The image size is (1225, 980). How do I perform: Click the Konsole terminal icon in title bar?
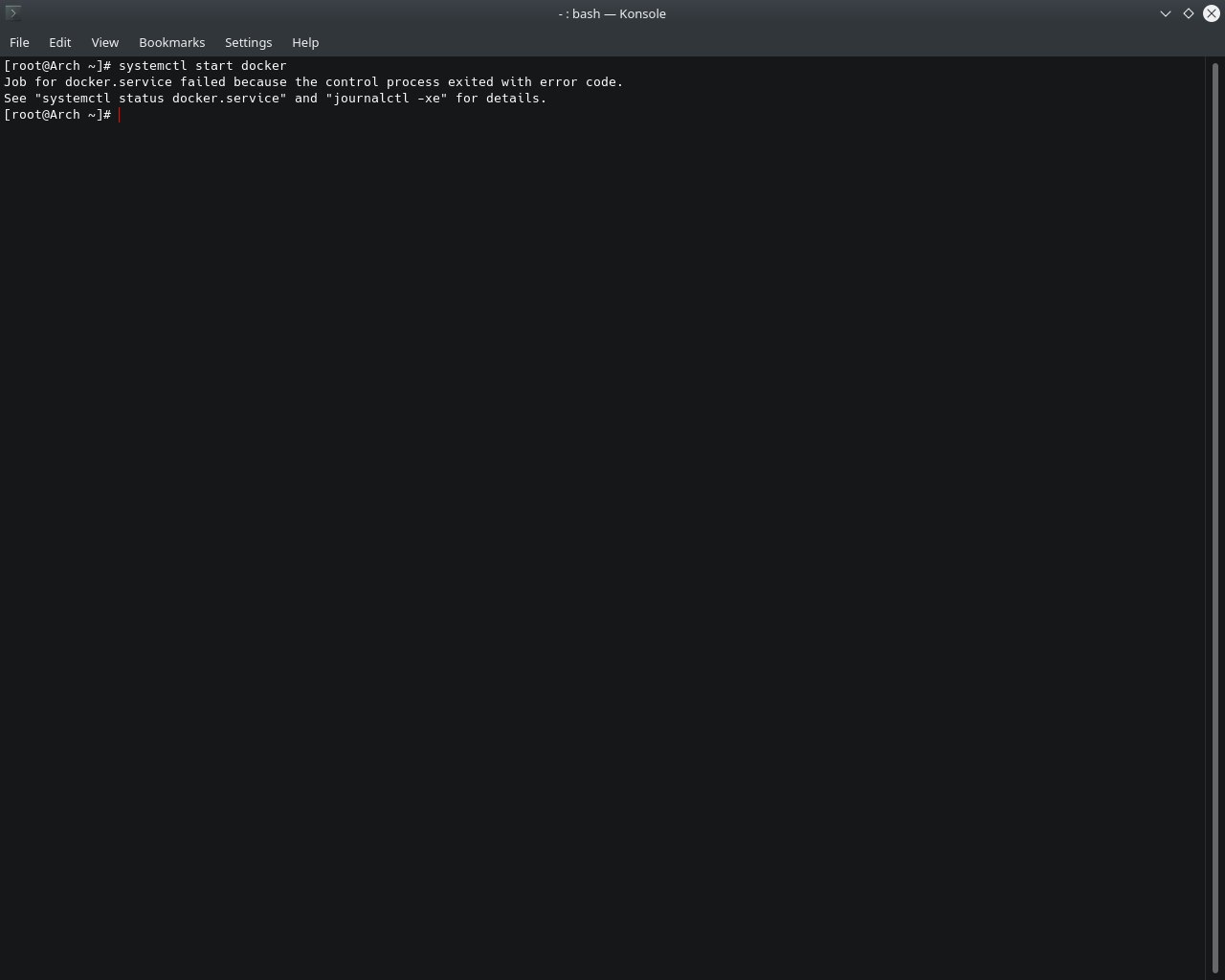point(12,12)
